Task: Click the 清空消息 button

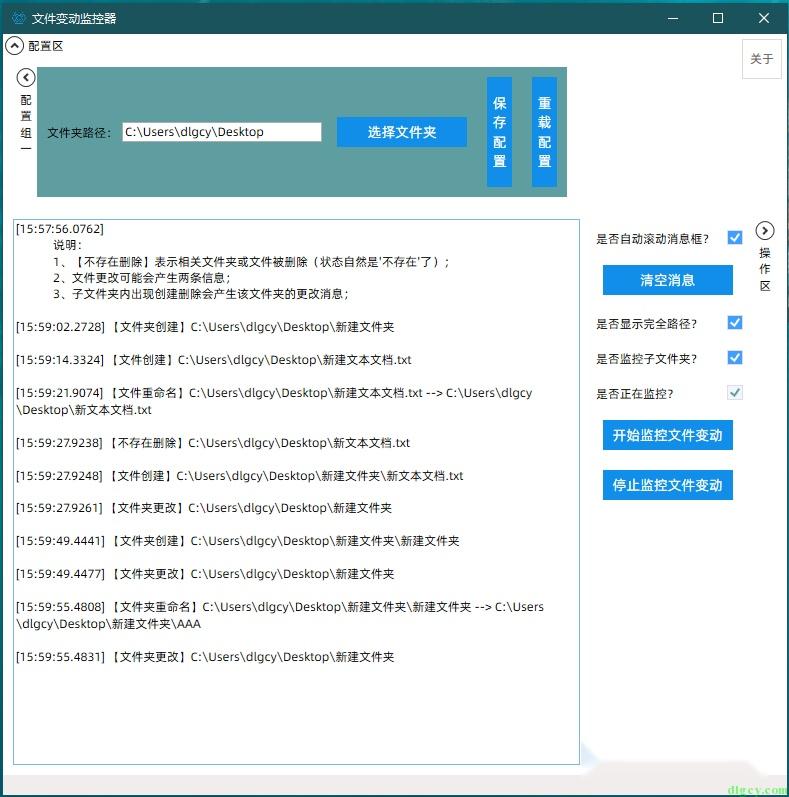Action: (667, 280)
